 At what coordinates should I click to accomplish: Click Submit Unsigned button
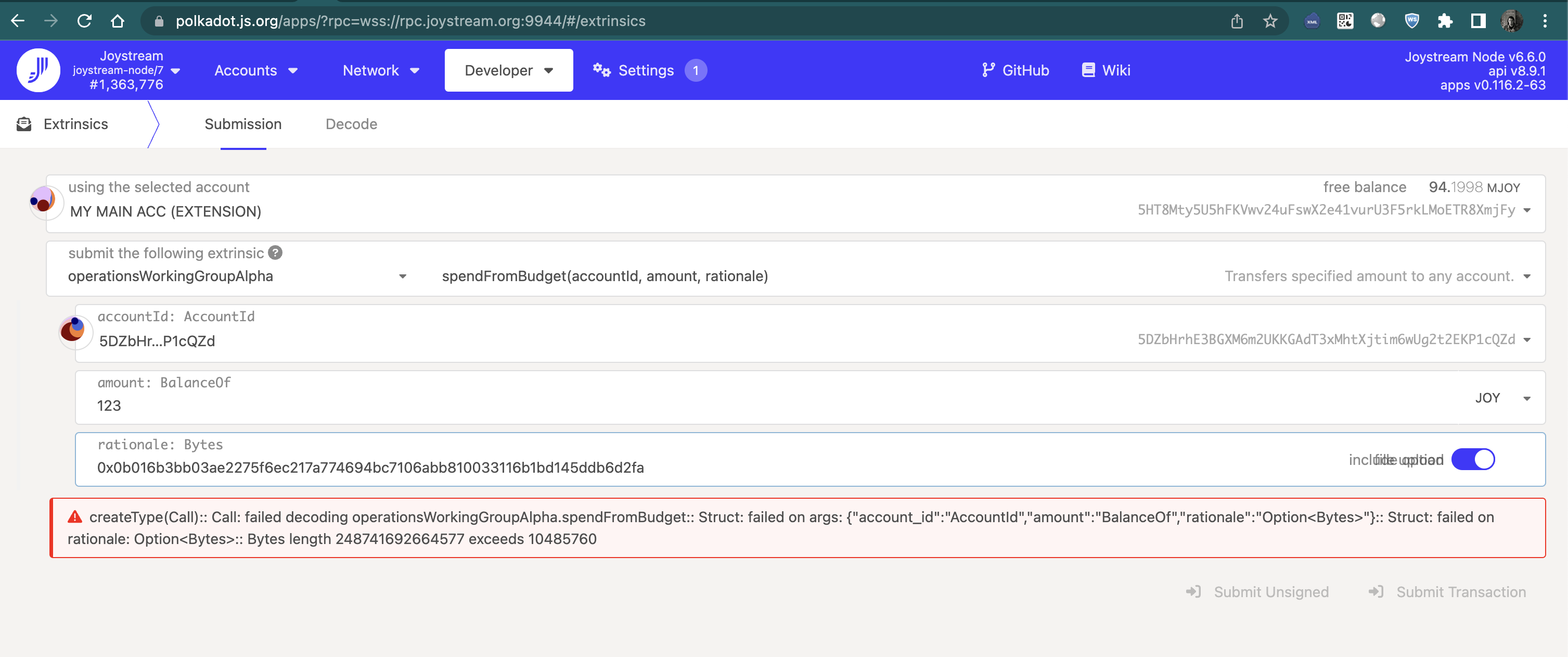pyautogui.click(x=1257, y=592)
